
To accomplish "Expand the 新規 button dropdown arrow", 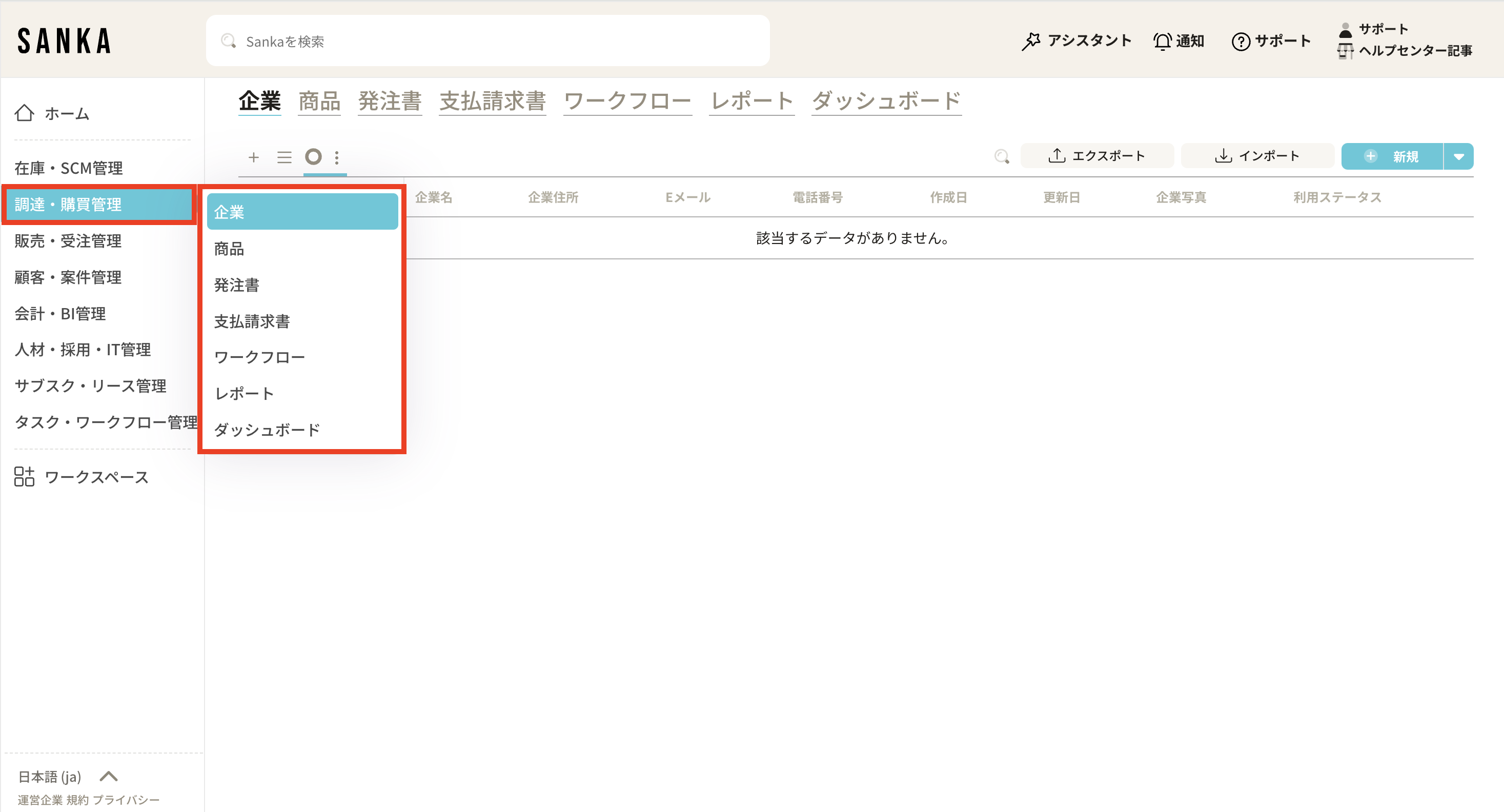I will tap(1458, 156).
